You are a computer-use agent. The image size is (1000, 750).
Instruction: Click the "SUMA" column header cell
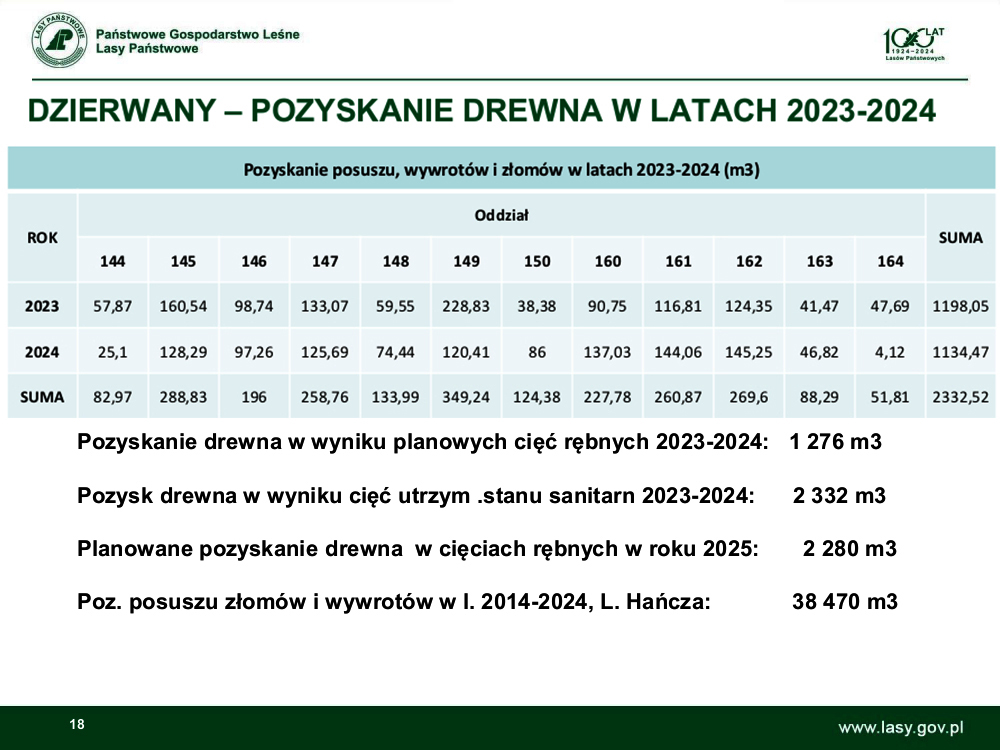point(960,238)
